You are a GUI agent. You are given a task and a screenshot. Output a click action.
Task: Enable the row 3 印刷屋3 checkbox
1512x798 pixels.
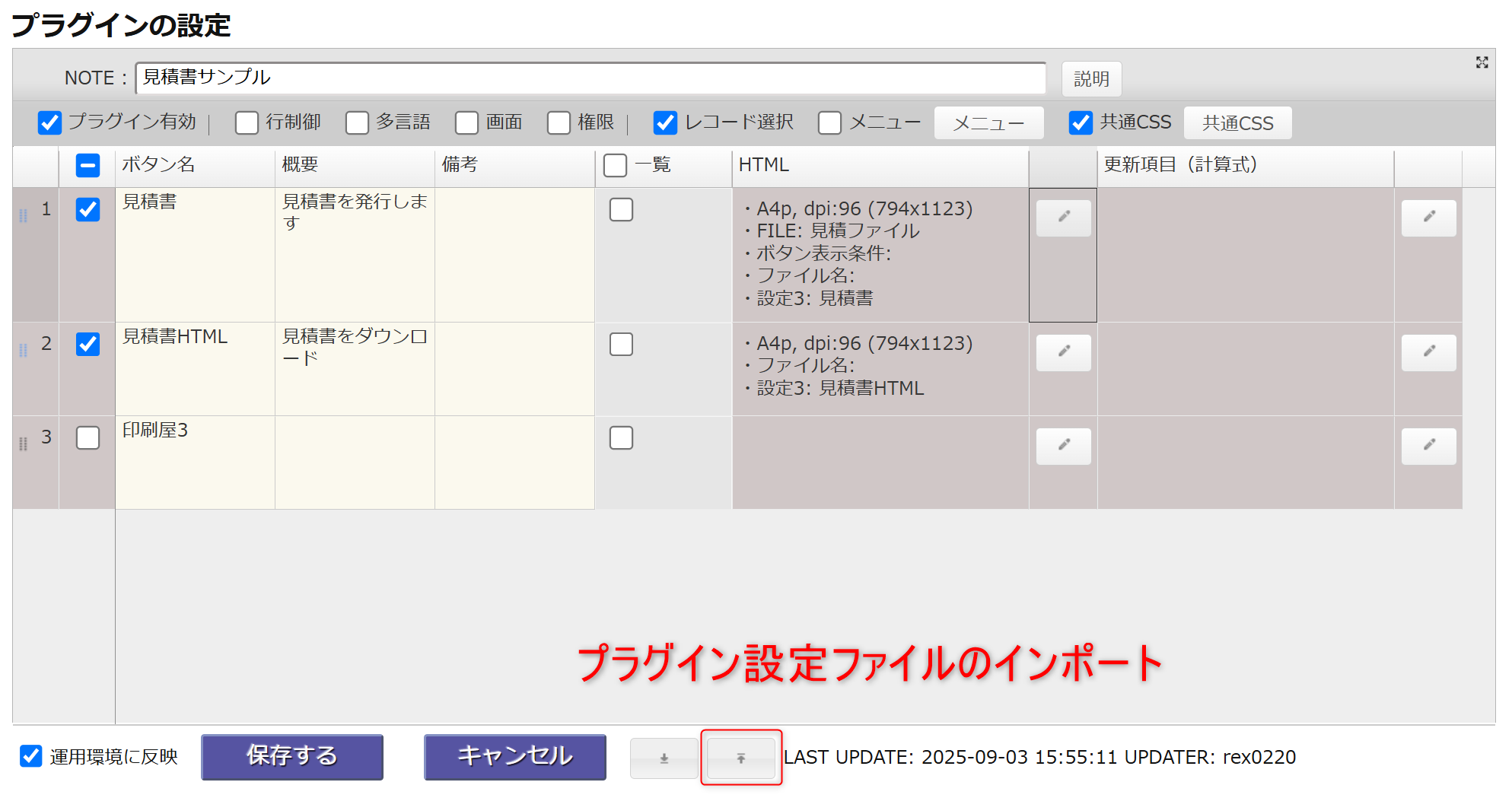point(88,437)
